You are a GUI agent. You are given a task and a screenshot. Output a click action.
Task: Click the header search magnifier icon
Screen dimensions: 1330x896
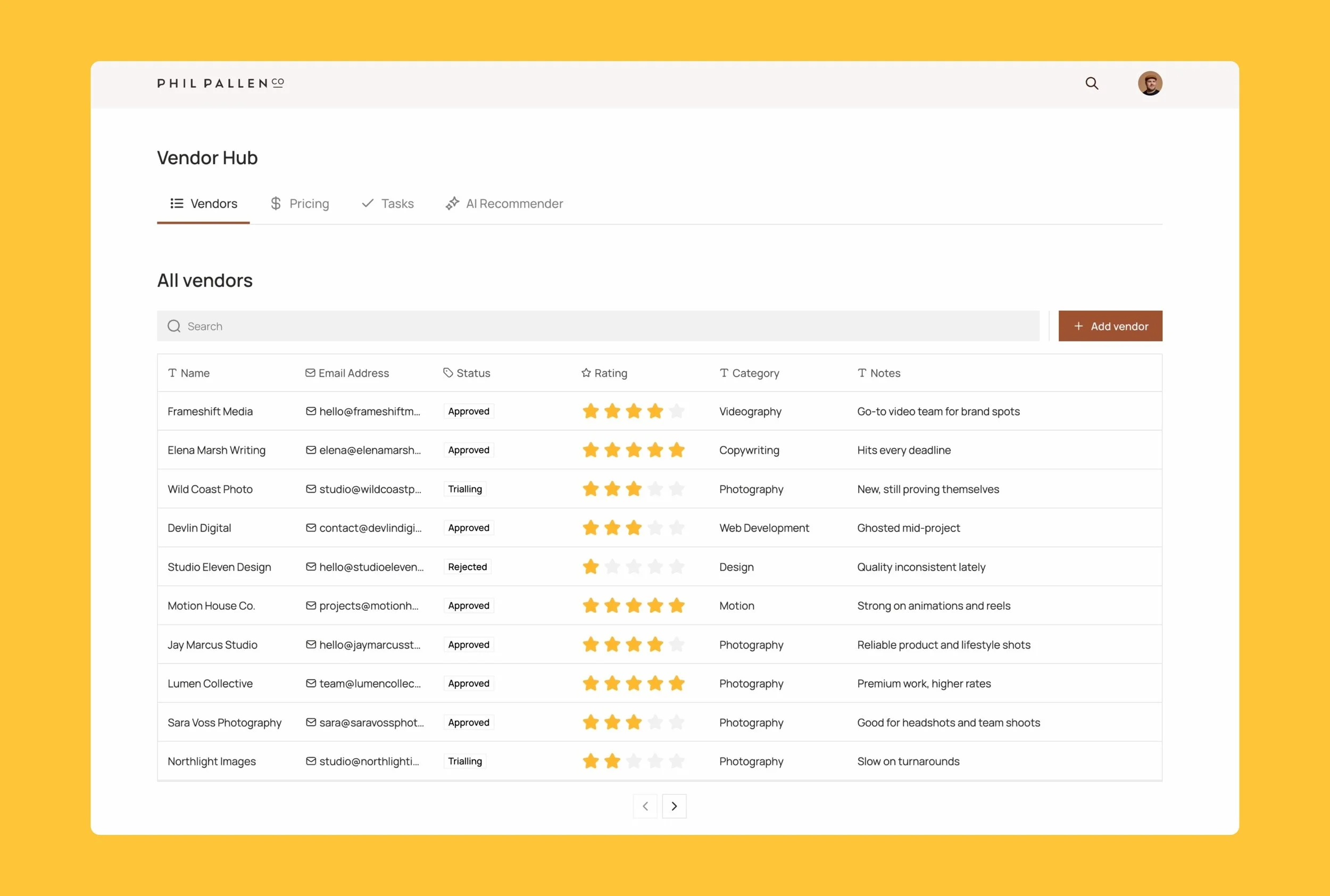1091,84
